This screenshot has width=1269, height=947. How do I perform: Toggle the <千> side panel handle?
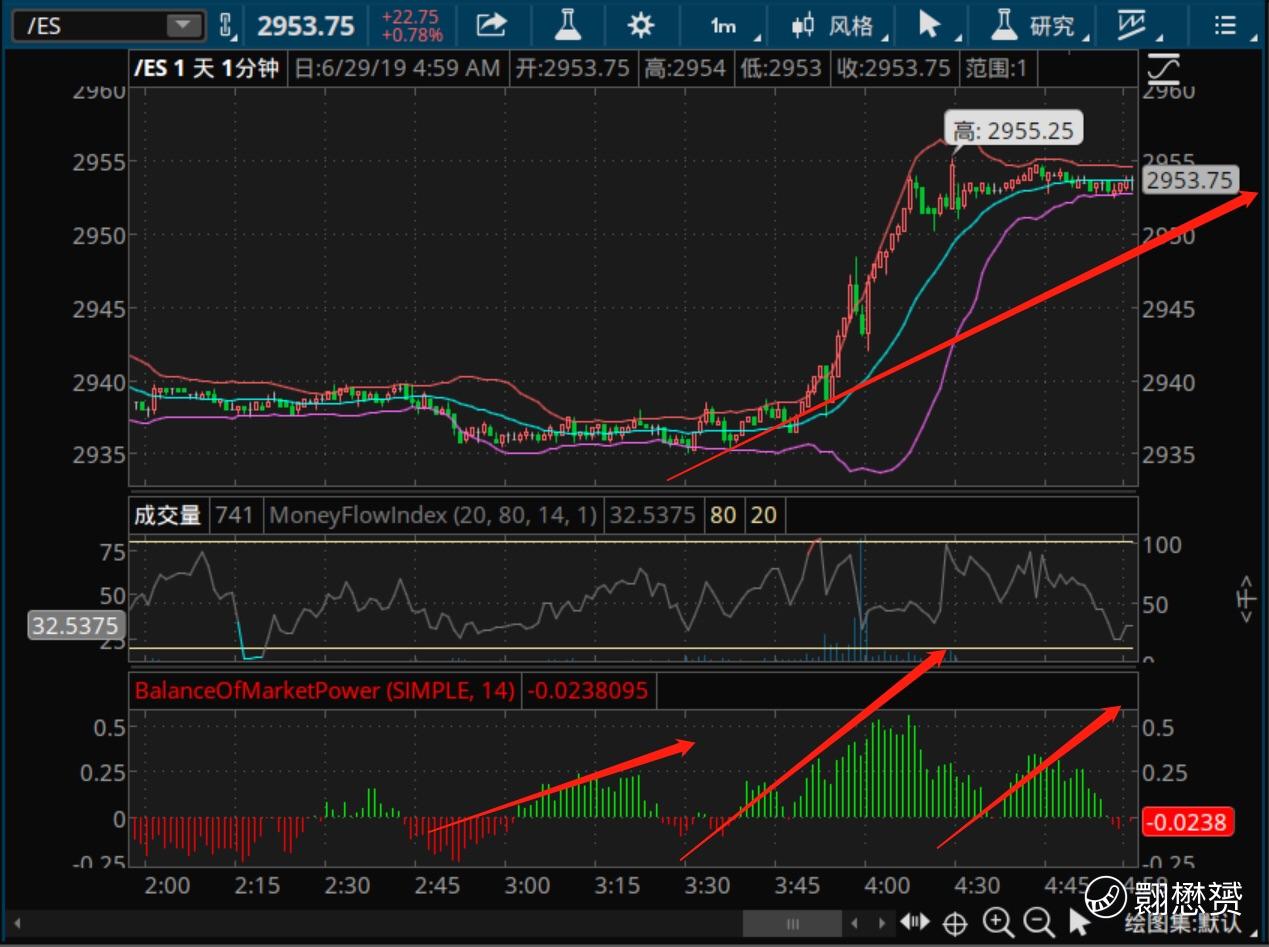[1246, 599]
